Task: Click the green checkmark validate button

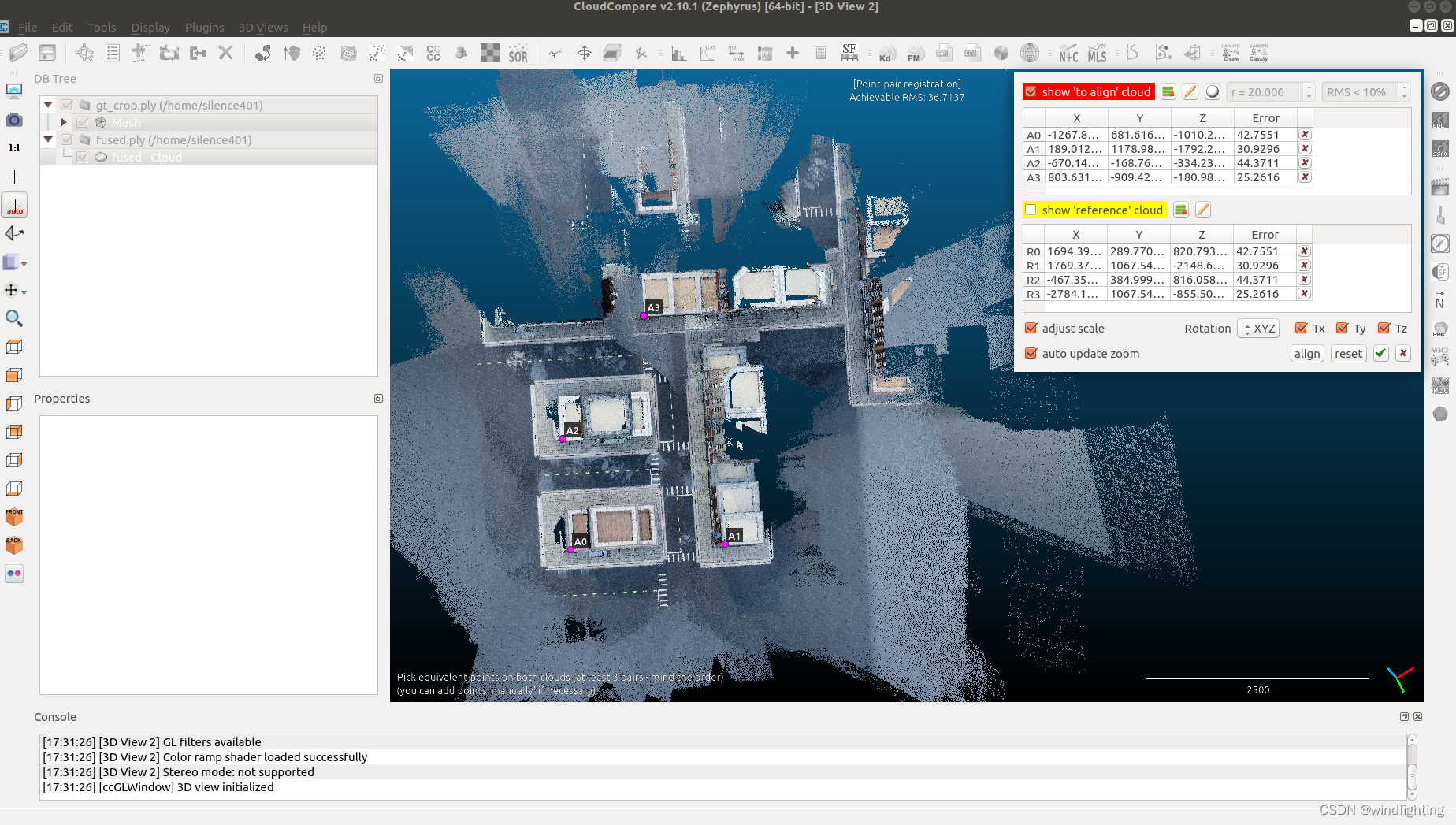Action: 1381,354
